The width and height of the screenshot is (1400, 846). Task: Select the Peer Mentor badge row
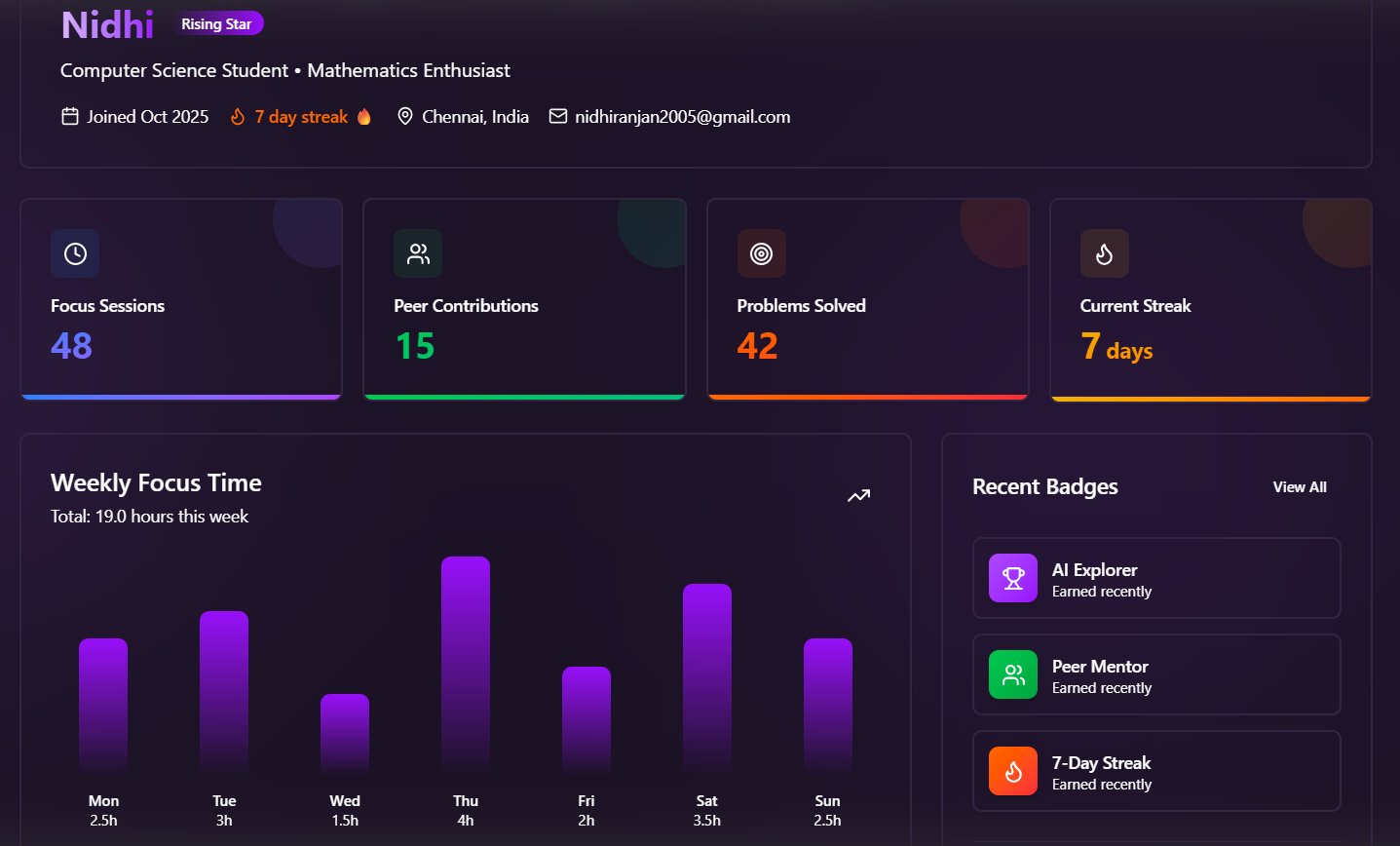coord(1156,674)
